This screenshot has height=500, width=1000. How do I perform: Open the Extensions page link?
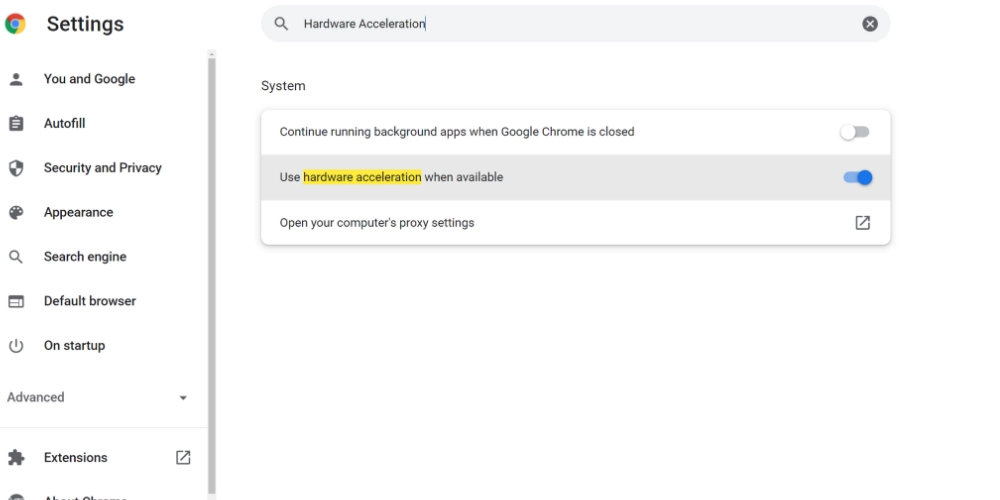[x=75, y=457]
